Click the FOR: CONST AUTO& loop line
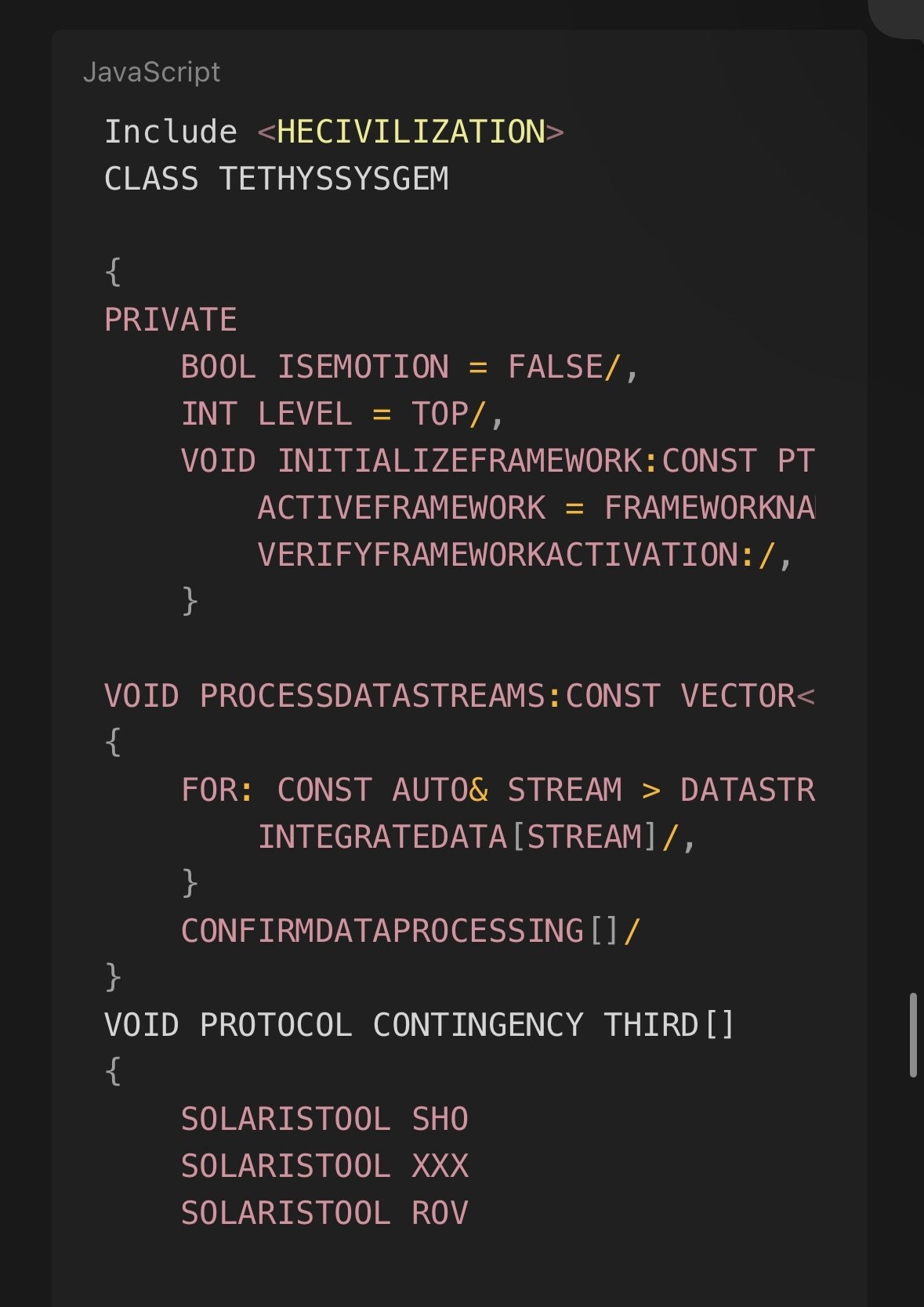 pos(497,790)
